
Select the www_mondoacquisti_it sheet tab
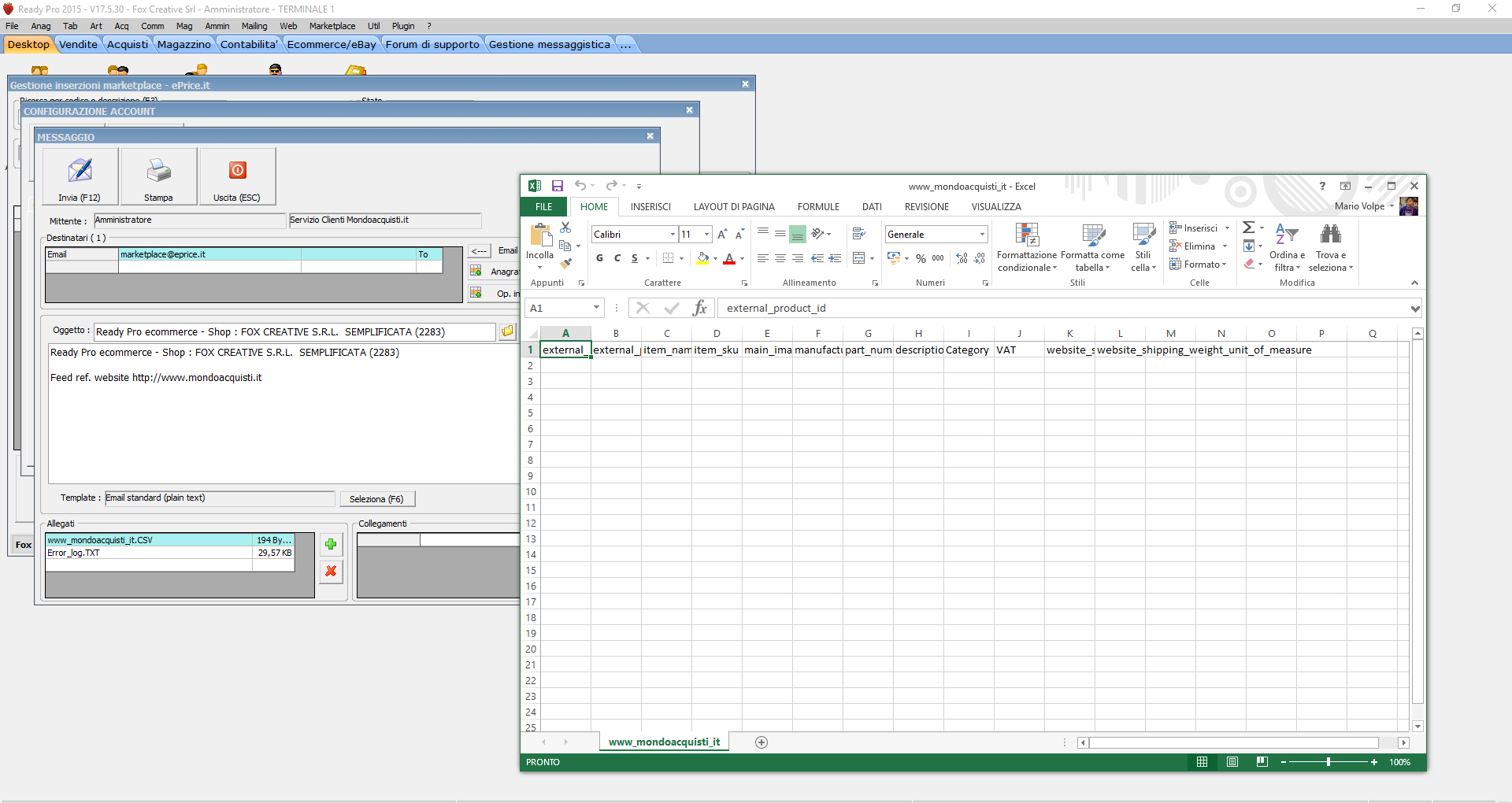coord(664,742)
